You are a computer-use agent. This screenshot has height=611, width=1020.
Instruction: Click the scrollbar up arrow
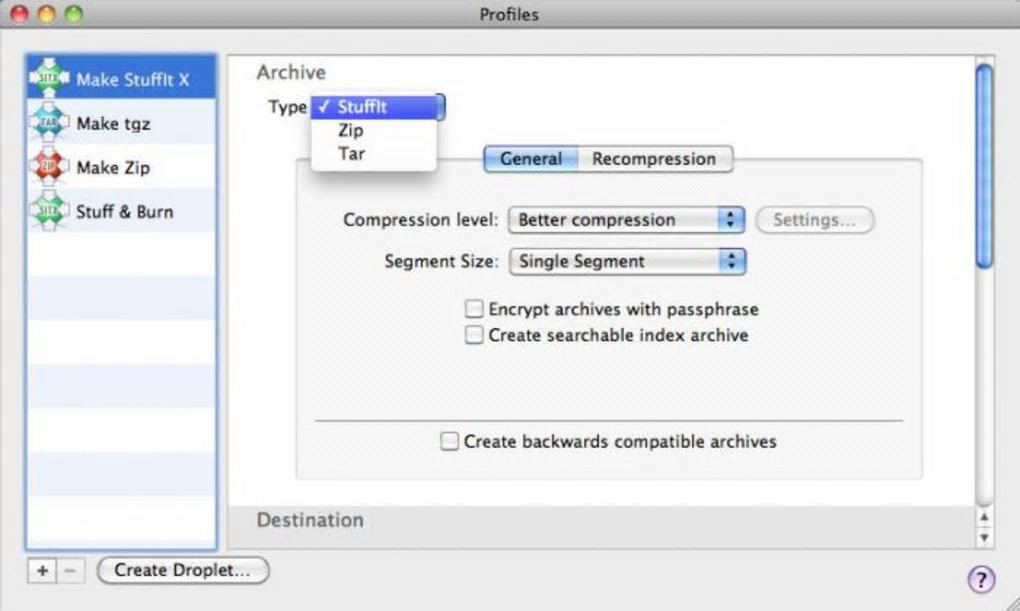coord(984,517)
